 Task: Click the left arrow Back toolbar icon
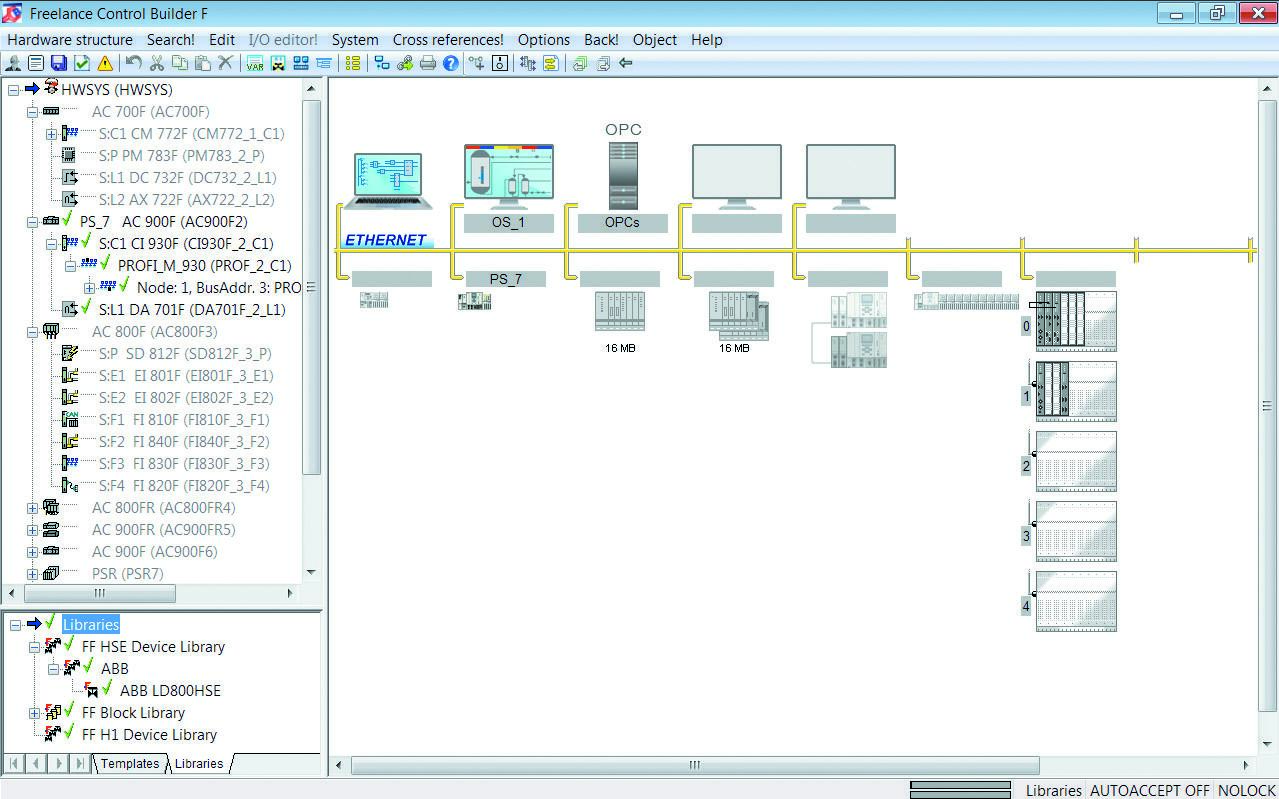[x=626, y=63]
